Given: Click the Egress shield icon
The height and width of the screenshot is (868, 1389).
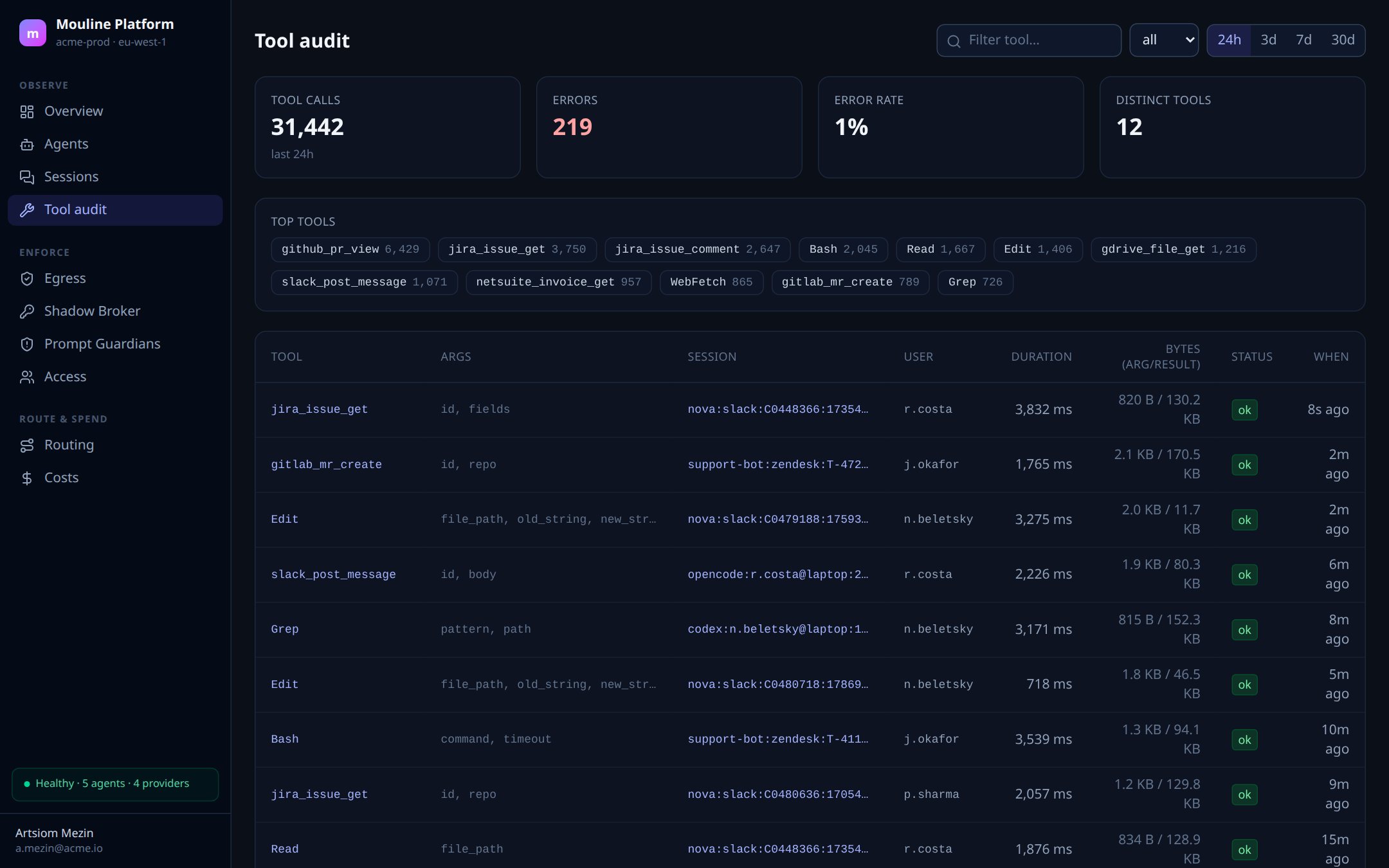Looking at the screenshot, I should (27, 279).
